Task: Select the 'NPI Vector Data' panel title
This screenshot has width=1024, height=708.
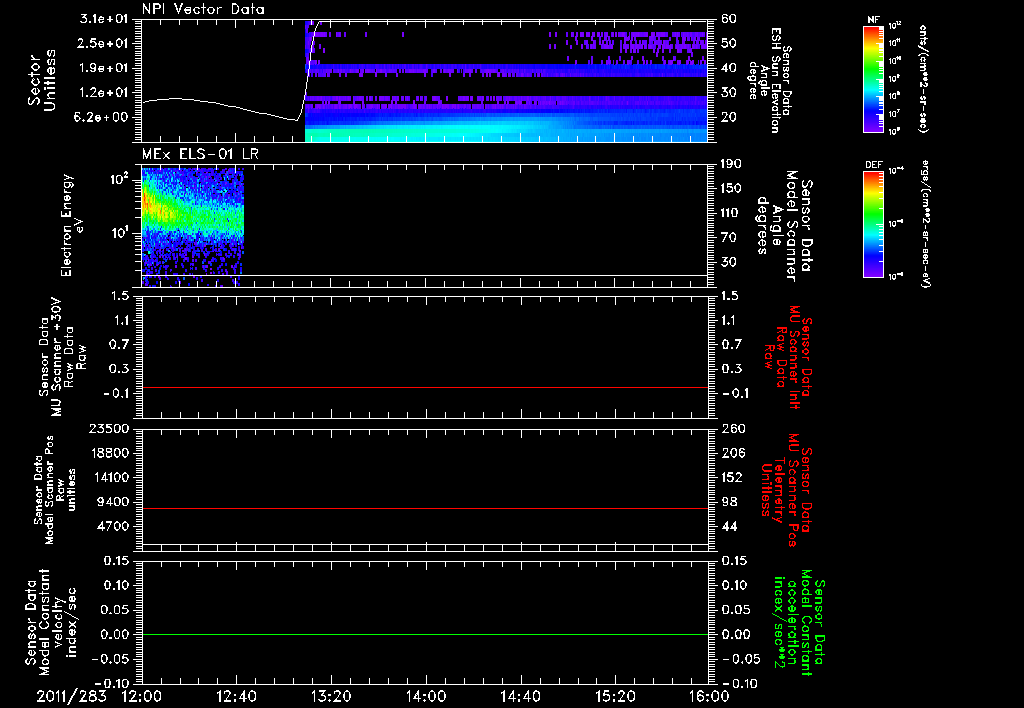Action: (x=203, y=9)
